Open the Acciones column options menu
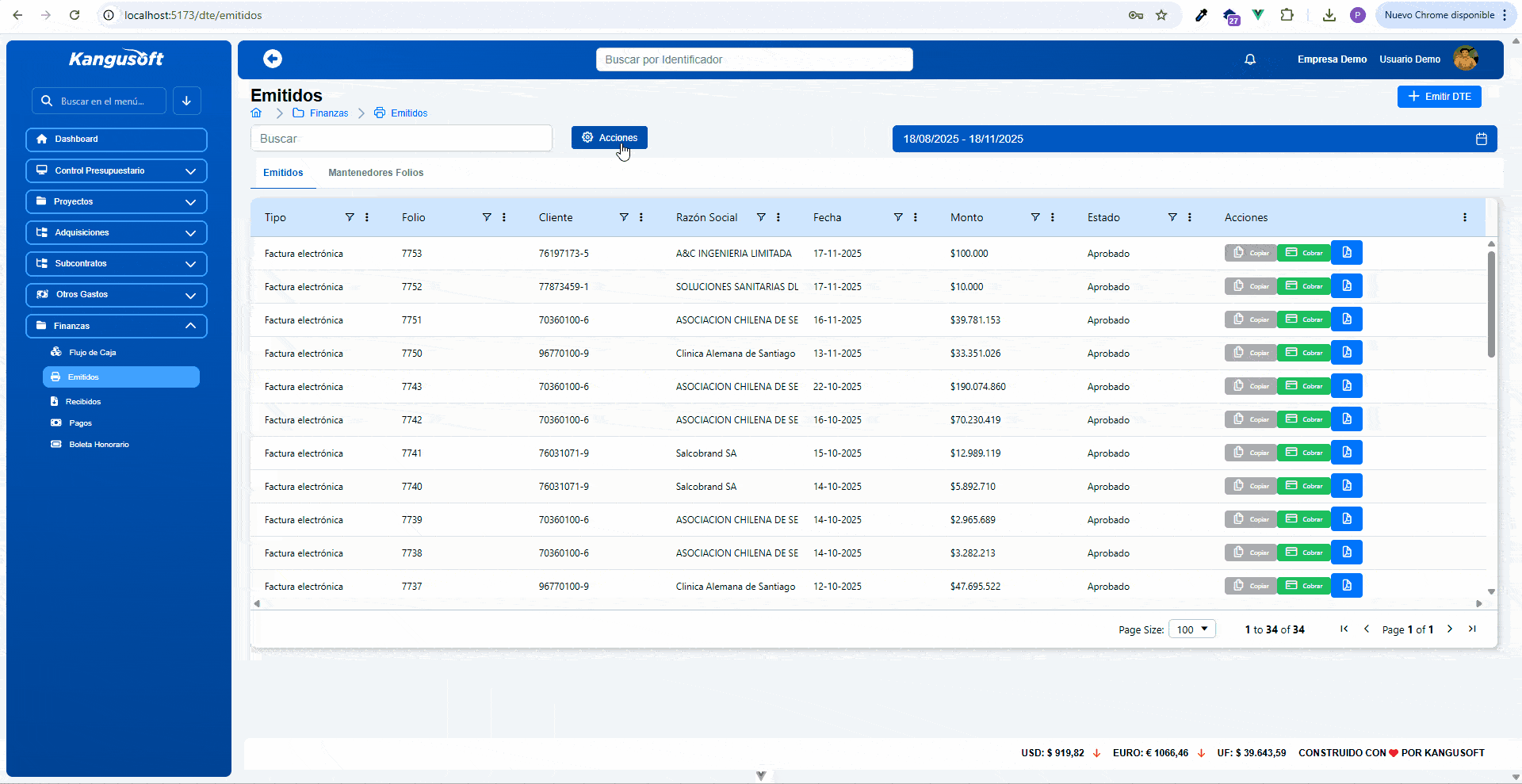This screenshot has height=784, width=1522. pyautogui.click(x=1465, y=217)
